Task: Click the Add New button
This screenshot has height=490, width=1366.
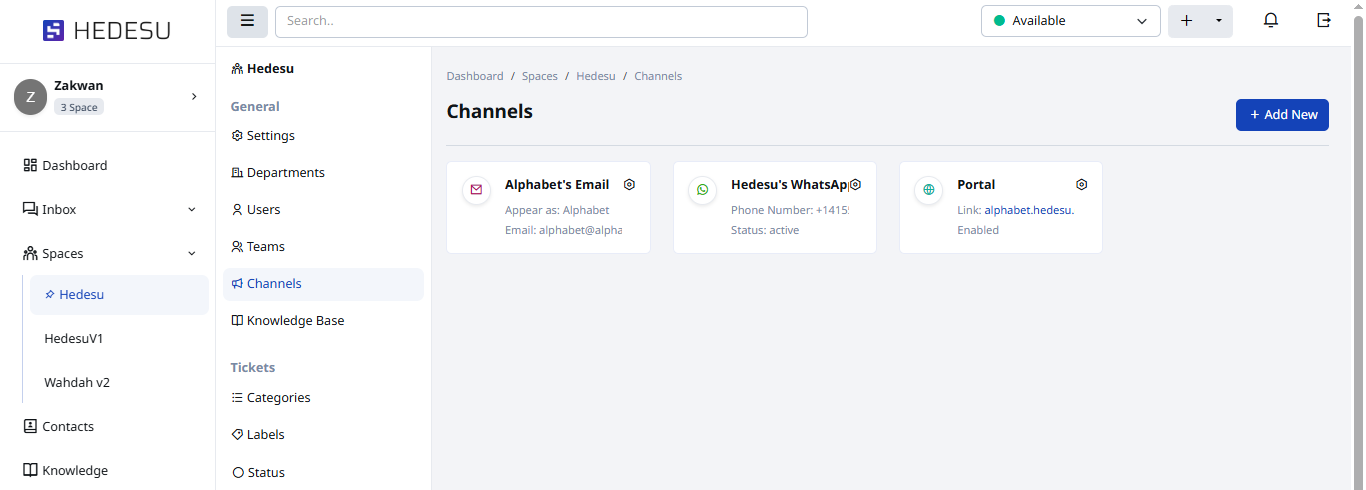Action: (x=1282, y=115)
